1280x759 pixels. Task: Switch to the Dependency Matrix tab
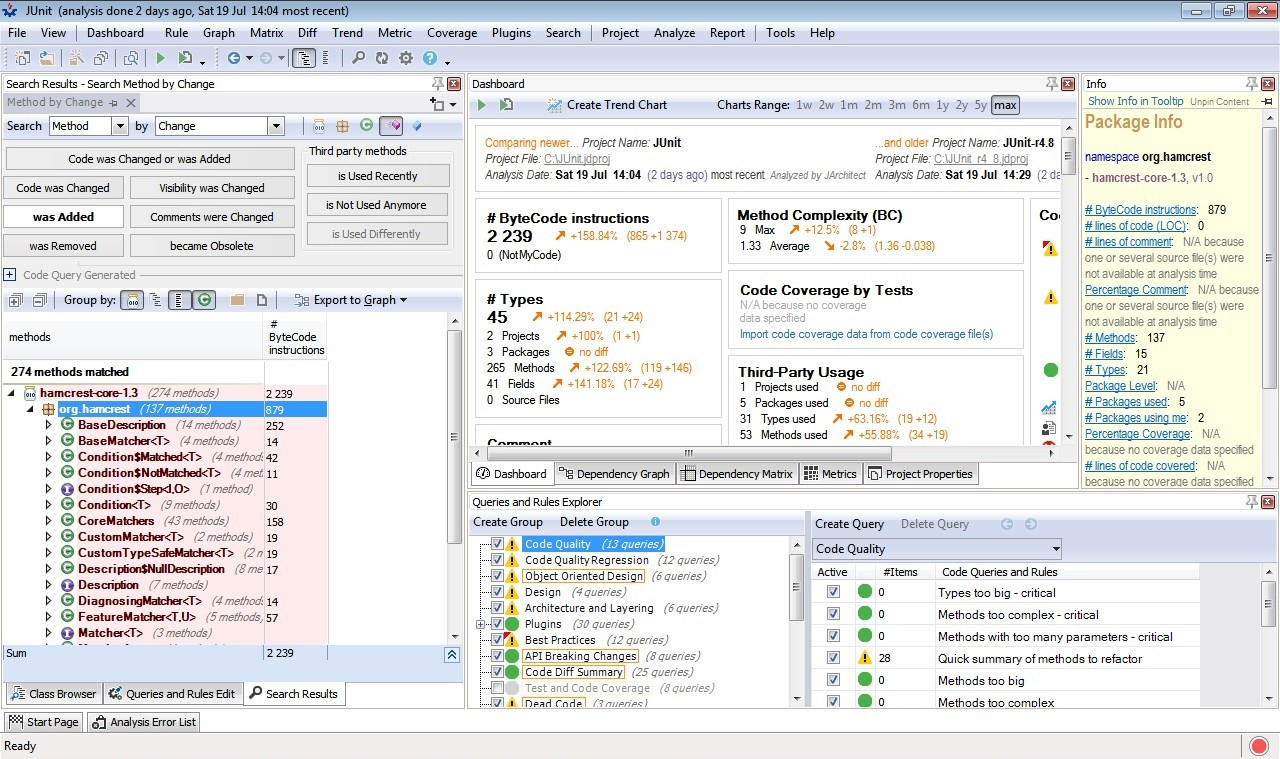739,474
